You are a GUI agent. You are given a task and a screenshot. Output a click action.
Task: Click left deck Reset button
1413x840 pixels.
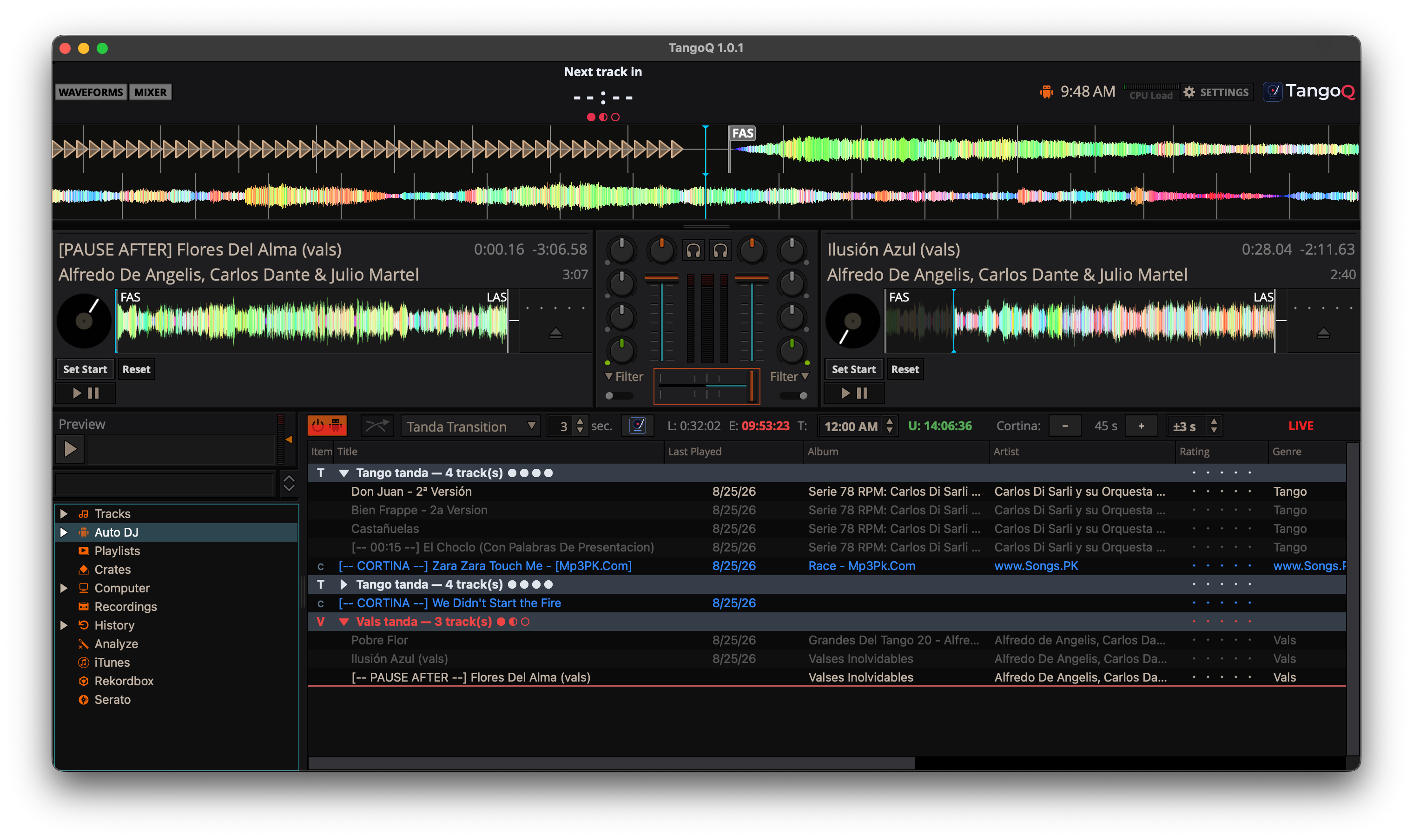point(136,369)
